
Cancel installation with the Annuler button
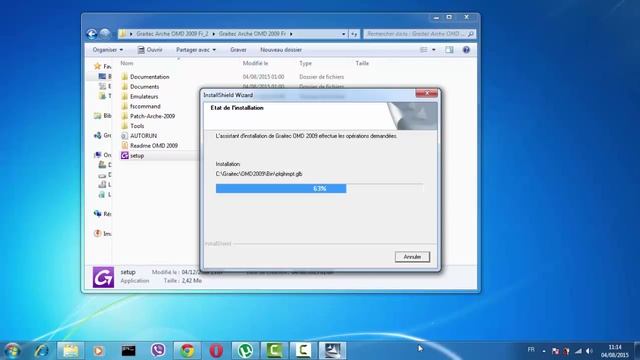412,257
